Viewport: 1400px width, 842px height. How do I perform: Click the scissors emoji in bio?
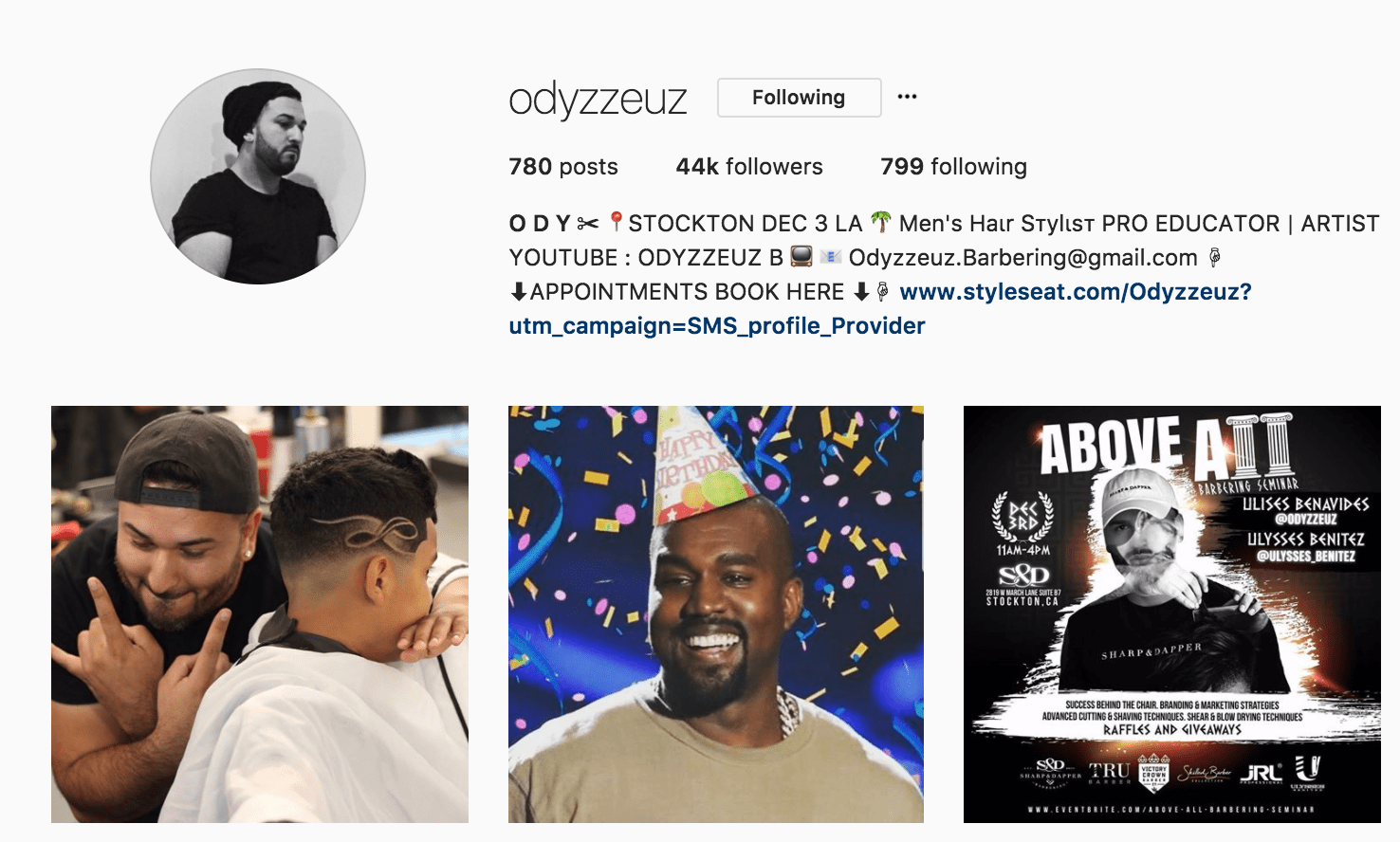[588, 224]
